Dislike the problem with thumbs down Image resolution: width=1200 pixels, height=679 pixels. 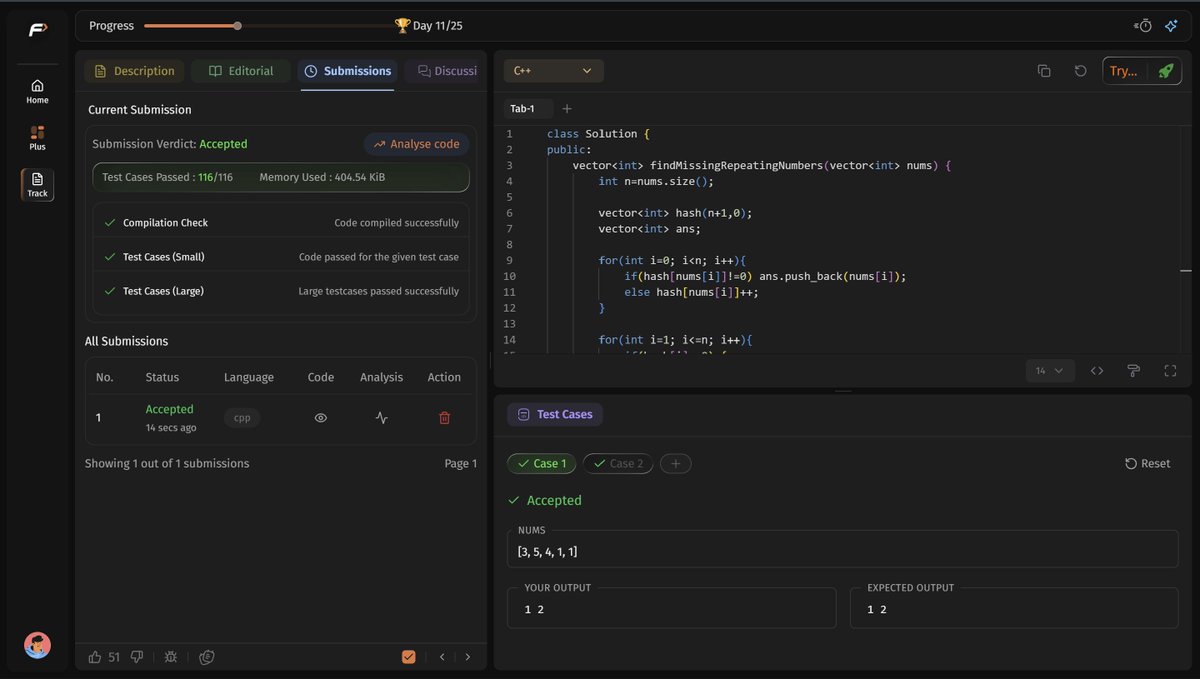138,657
